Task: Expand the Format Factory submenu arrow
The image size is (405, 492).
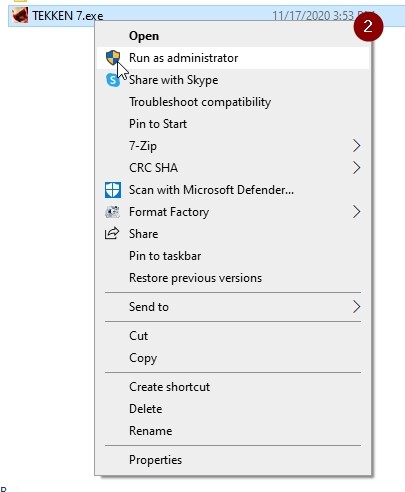Action: [357, 212]
